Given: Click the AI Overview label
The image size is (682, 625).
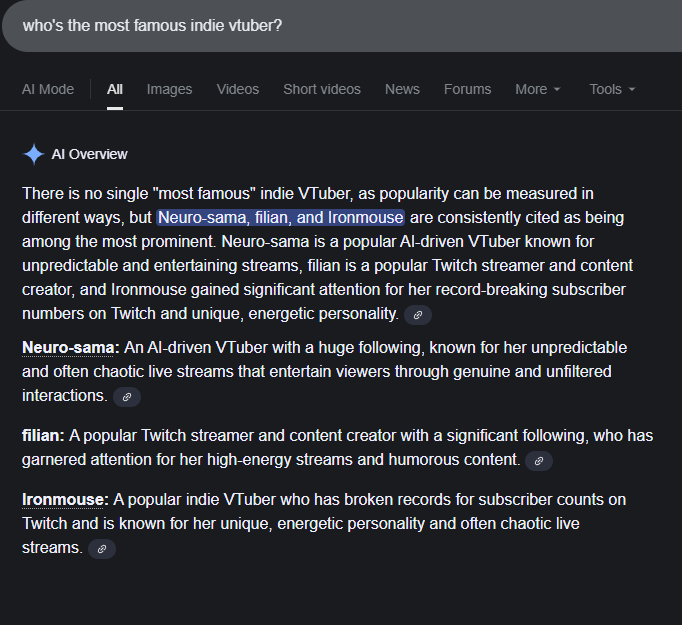Looking at the screenshot, I should [x=90, y=154].
